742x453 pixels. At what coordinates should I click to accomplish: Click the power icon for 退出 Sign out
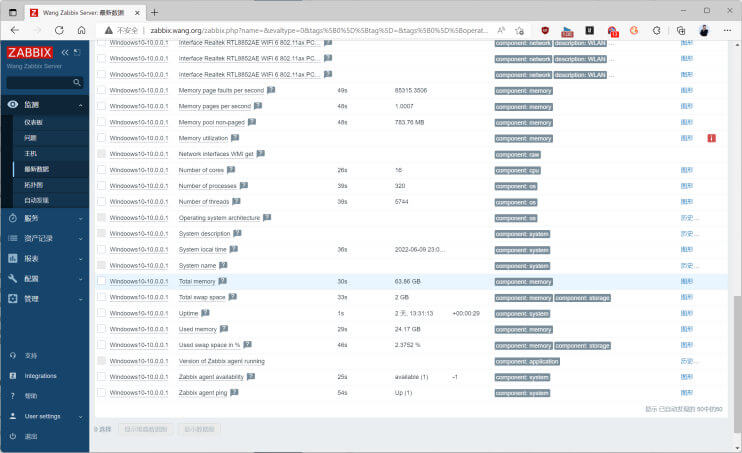coord(13,436)
